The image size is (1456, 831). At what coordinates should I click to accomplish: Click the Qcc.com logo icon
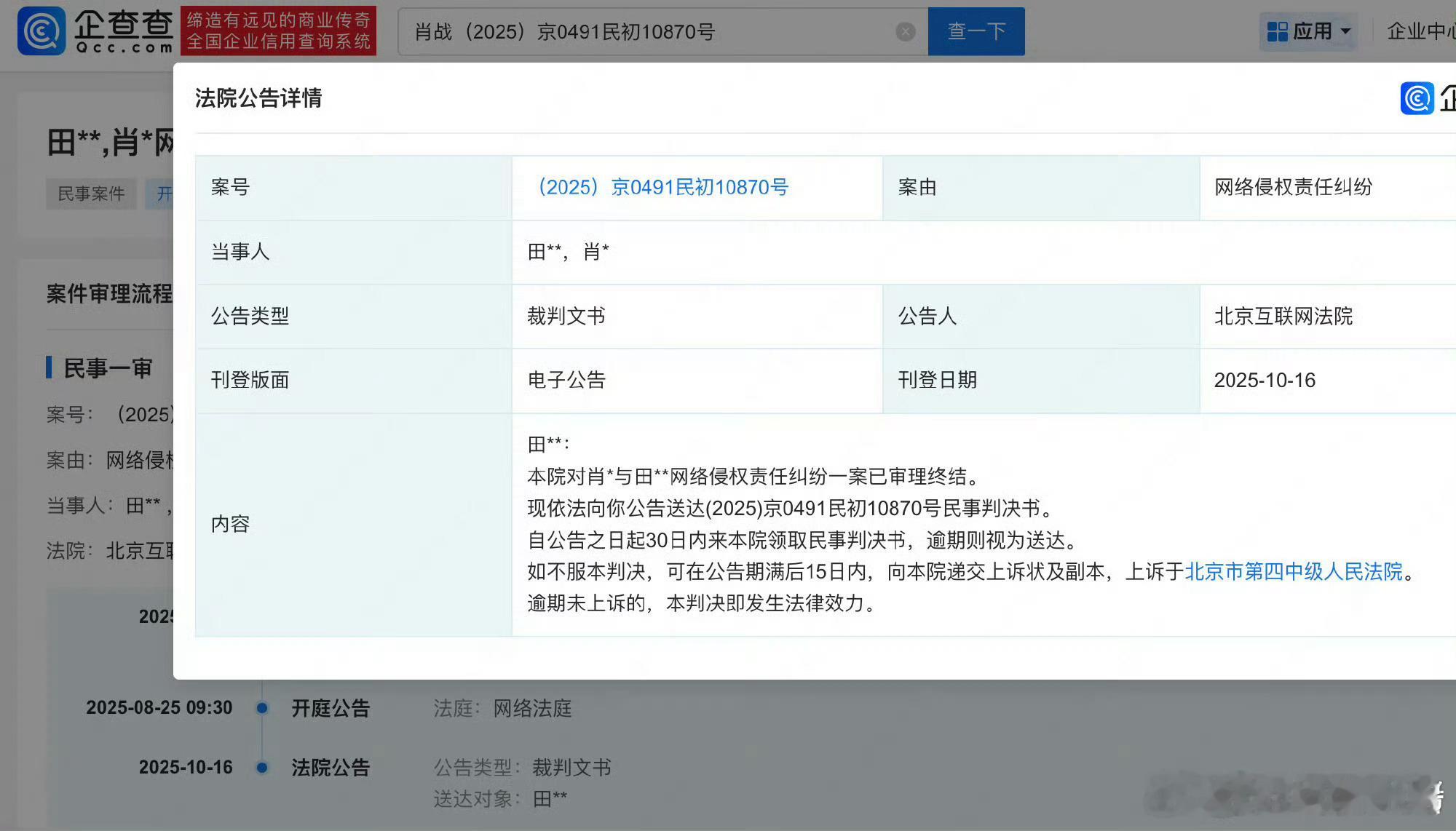pos(41,31)
